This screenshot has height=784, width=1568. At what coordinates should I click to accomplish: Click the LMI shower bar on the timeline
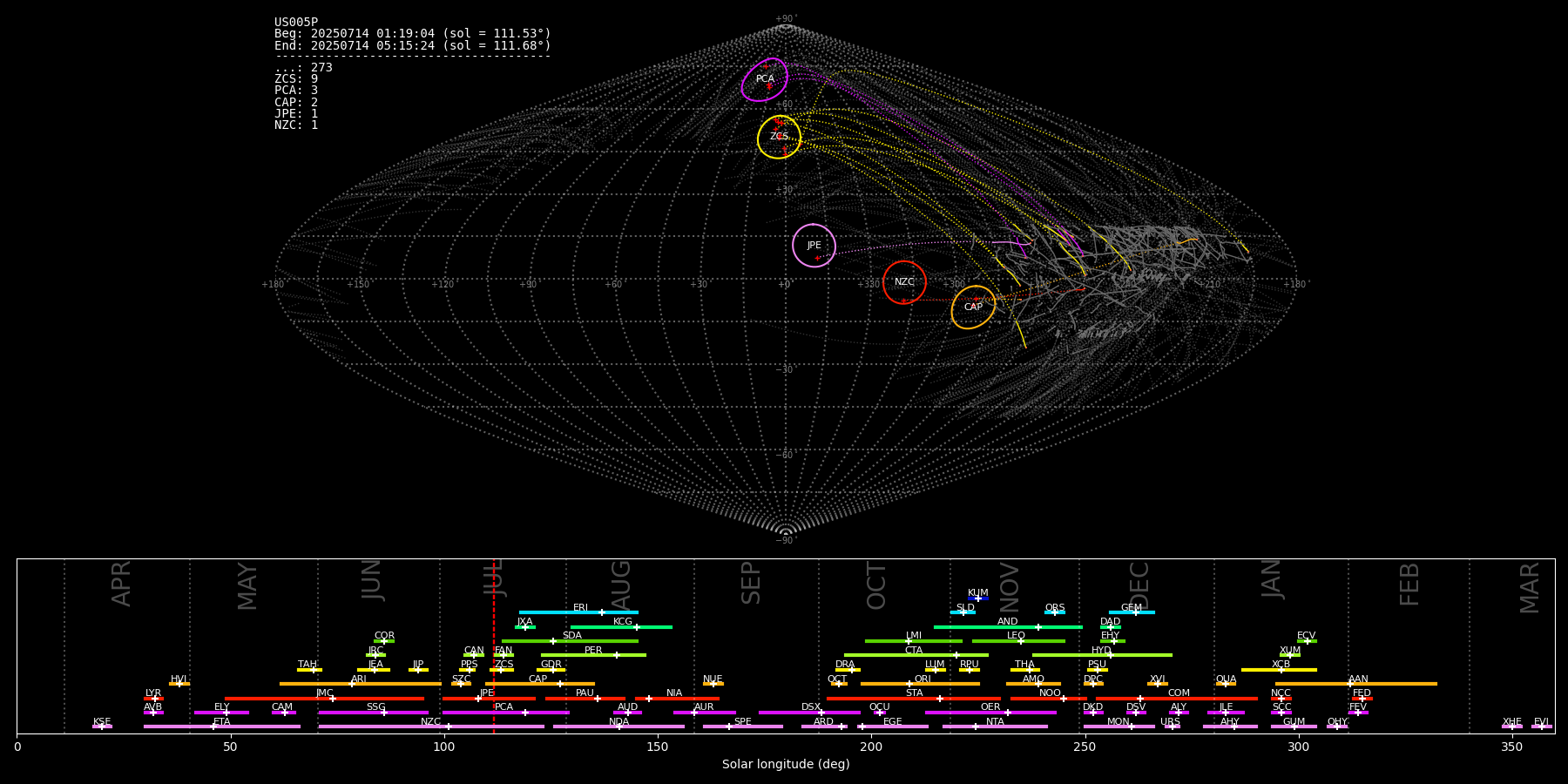click(x=914, y=641)
